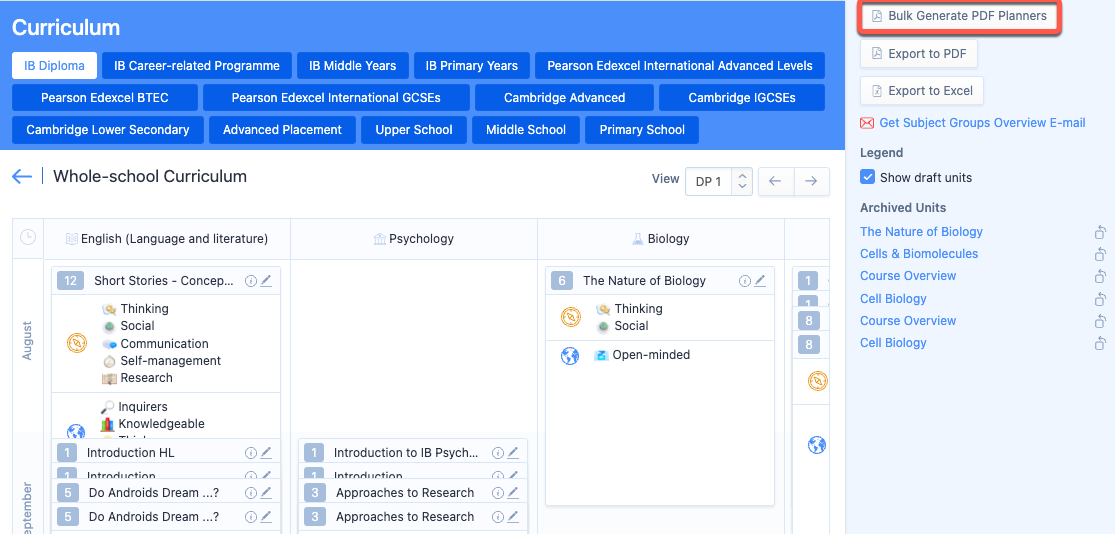Click Export to PDF button

(x=919, y=53)
